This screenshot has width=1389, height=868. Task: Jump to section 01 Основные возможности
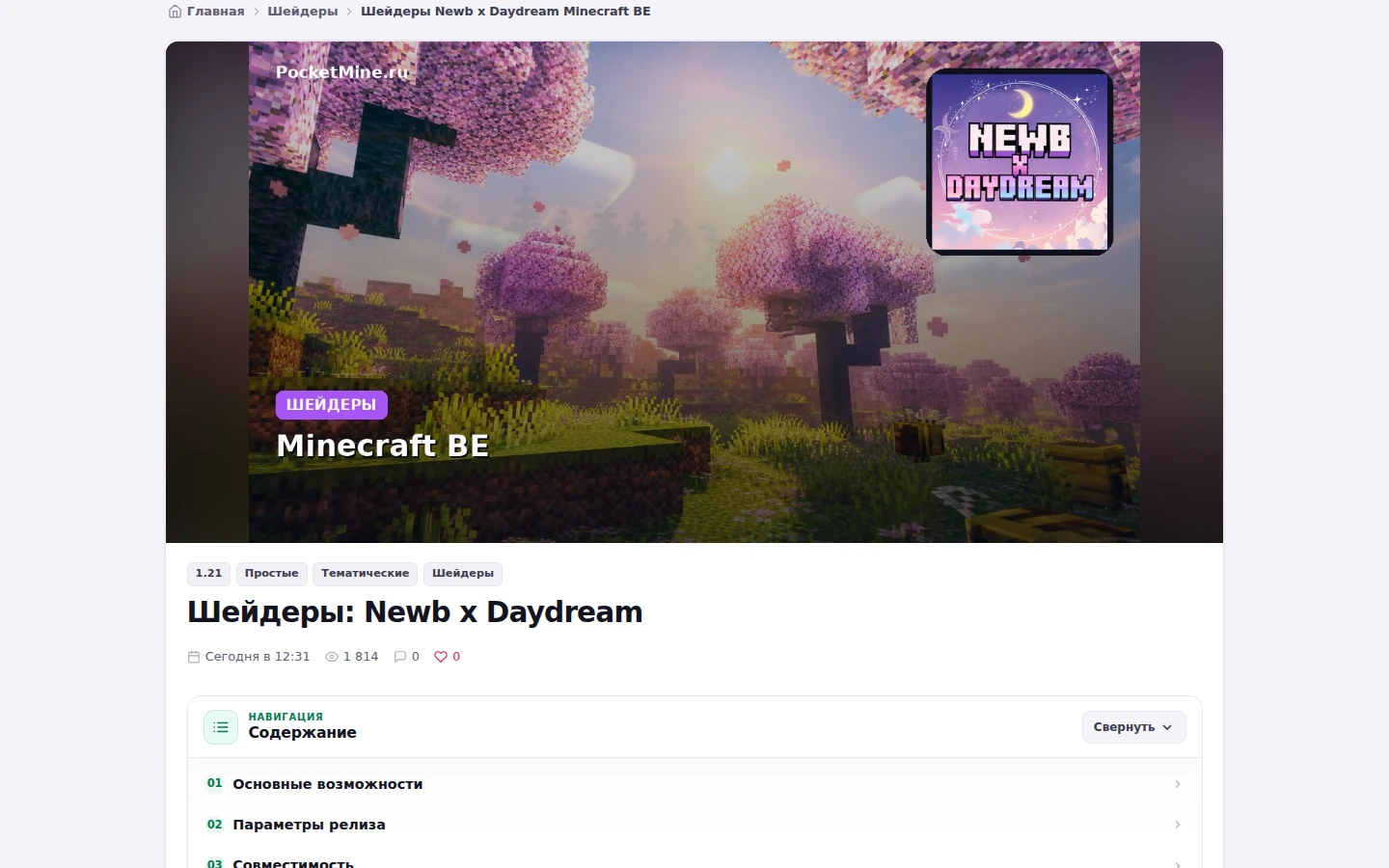click(x=694, y=784)
